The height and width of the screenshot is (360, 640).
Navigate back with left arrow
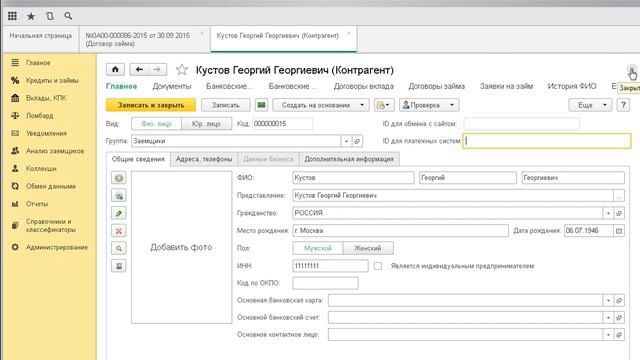[139, 70]
